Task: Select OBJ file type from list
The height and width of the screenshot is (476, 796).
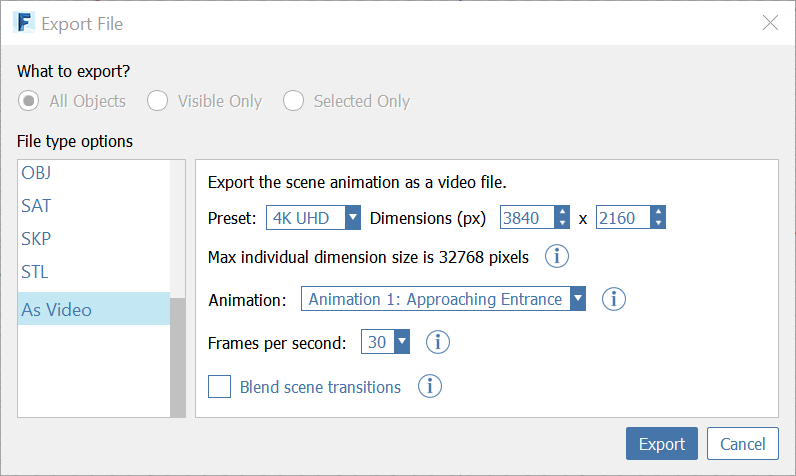Action: click(36, 173)
